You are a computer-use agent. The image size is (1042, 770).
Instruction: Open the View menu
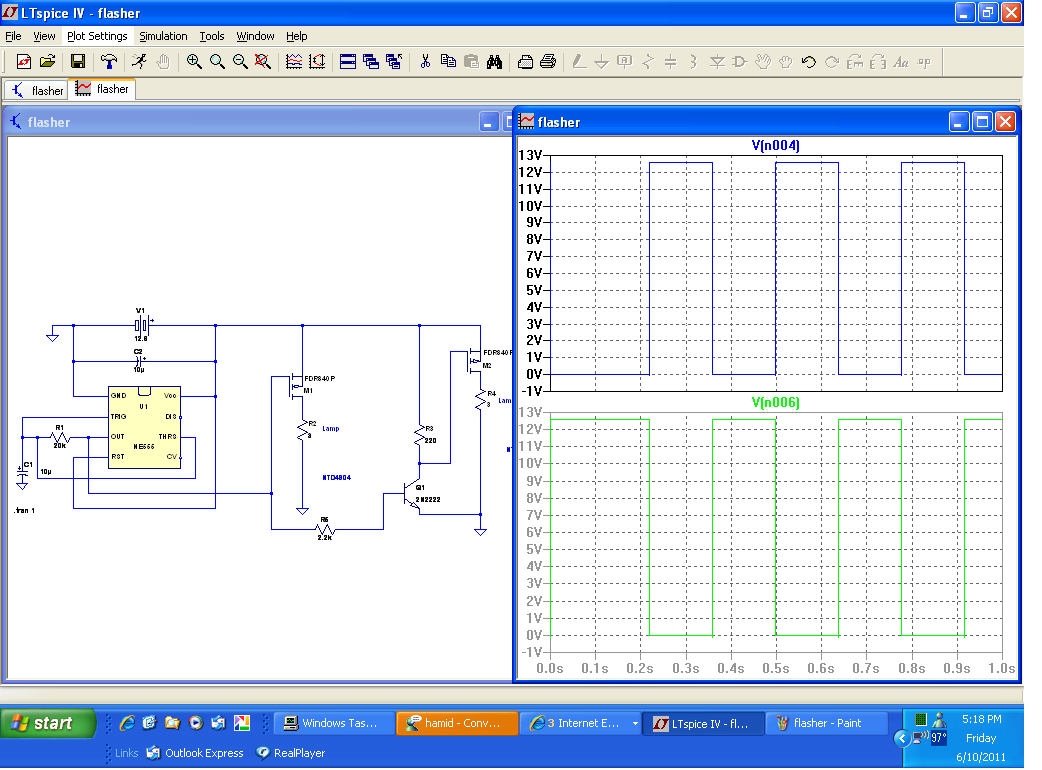click(45, 36)
